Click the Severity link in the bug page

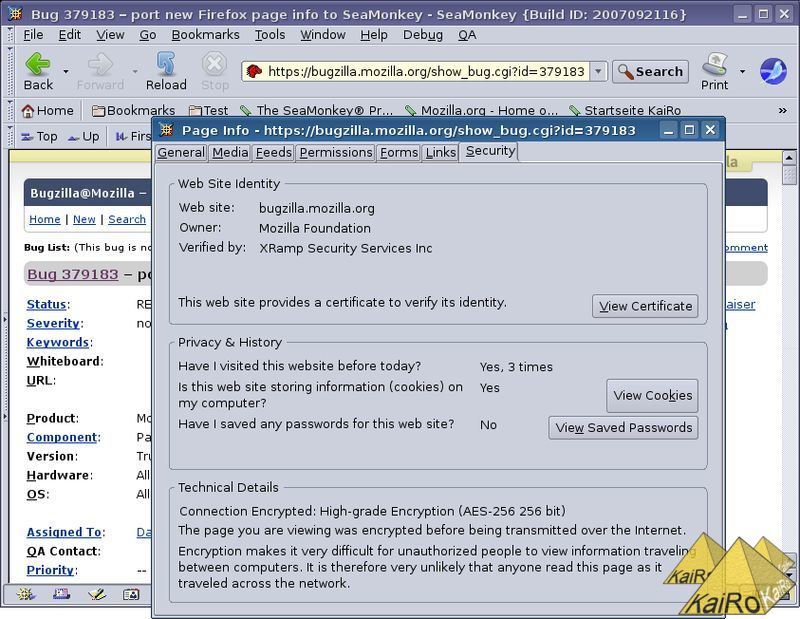click(53, 323)
